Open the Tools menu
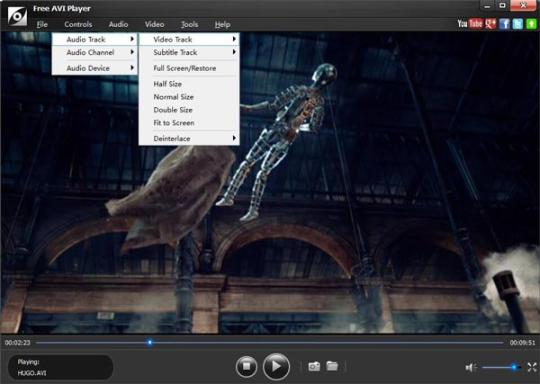This screenshot has height=384, width=540. pyautogui.click(x=189, y=24)
